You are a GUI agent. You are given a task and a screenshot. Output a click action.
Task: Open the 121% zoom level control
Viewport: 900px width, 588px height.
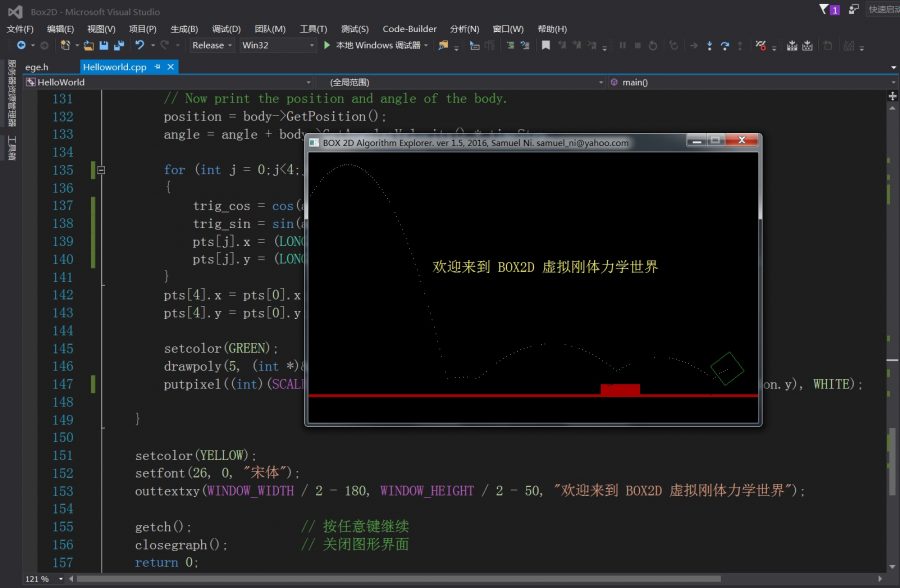point(38,578)
